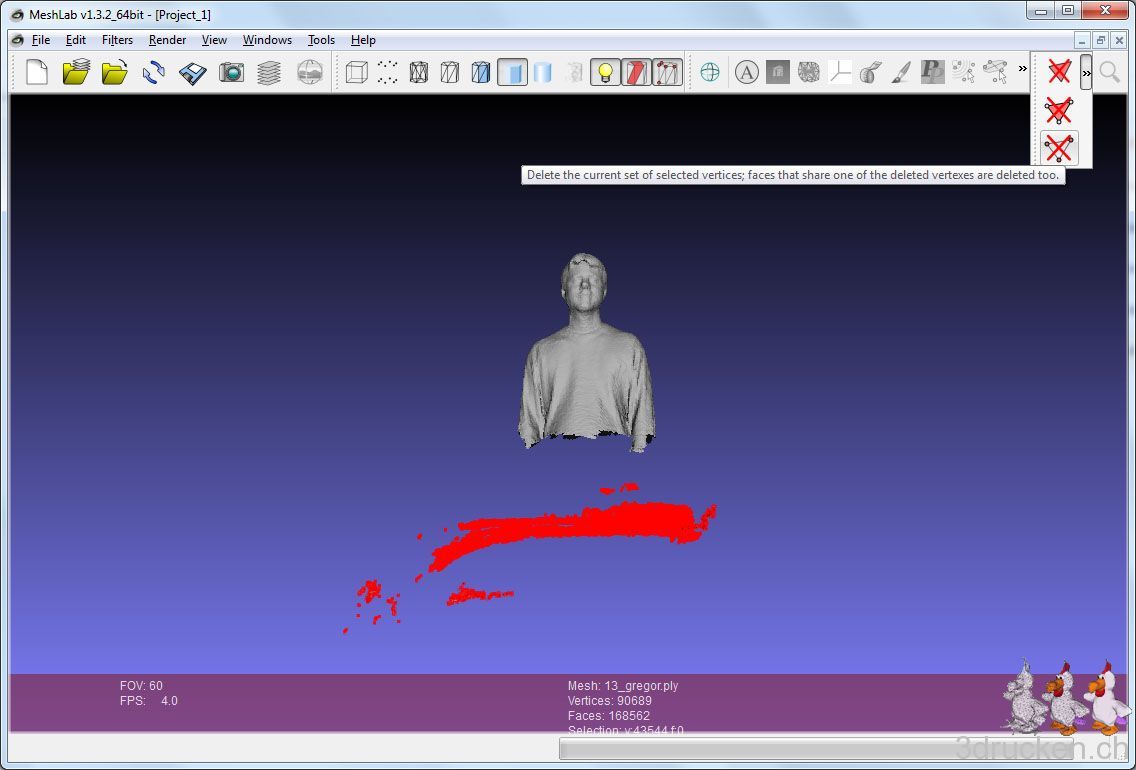Click the Delete selected faces icon
1136x770 pixels.
point(1059,72)
